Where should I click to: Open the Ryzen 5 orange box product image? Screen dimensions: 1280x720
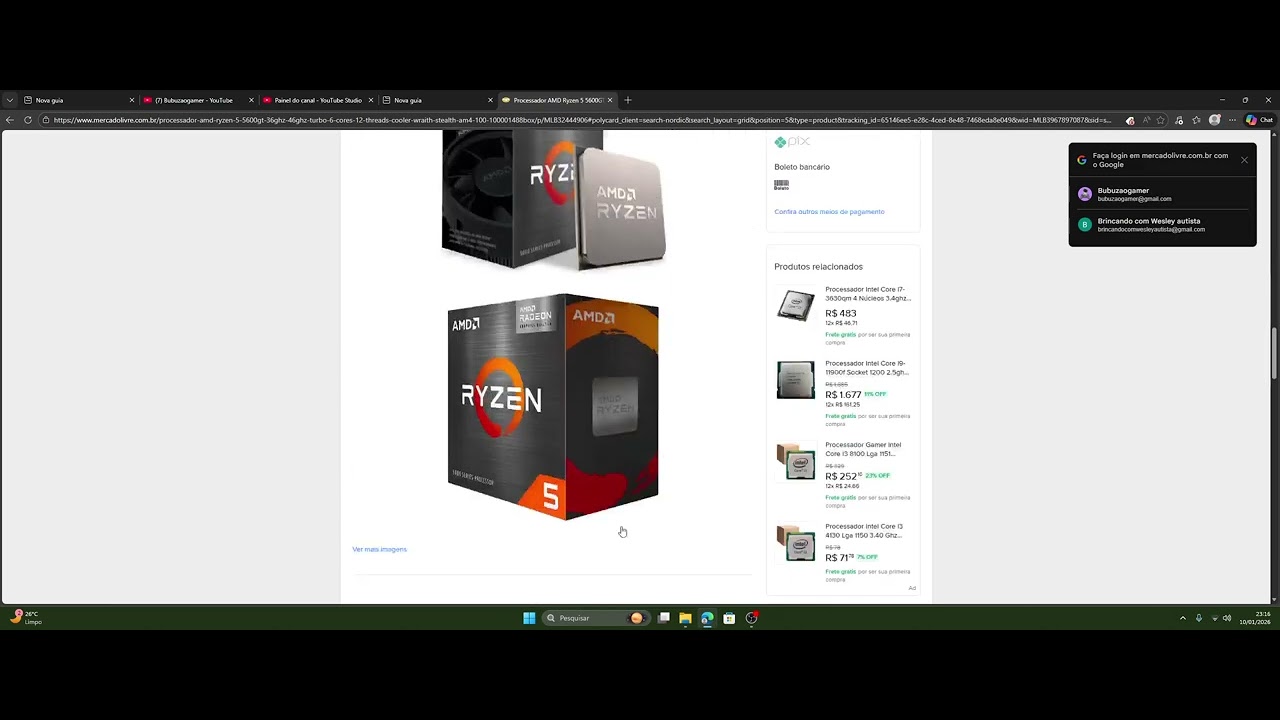[553, 407]
